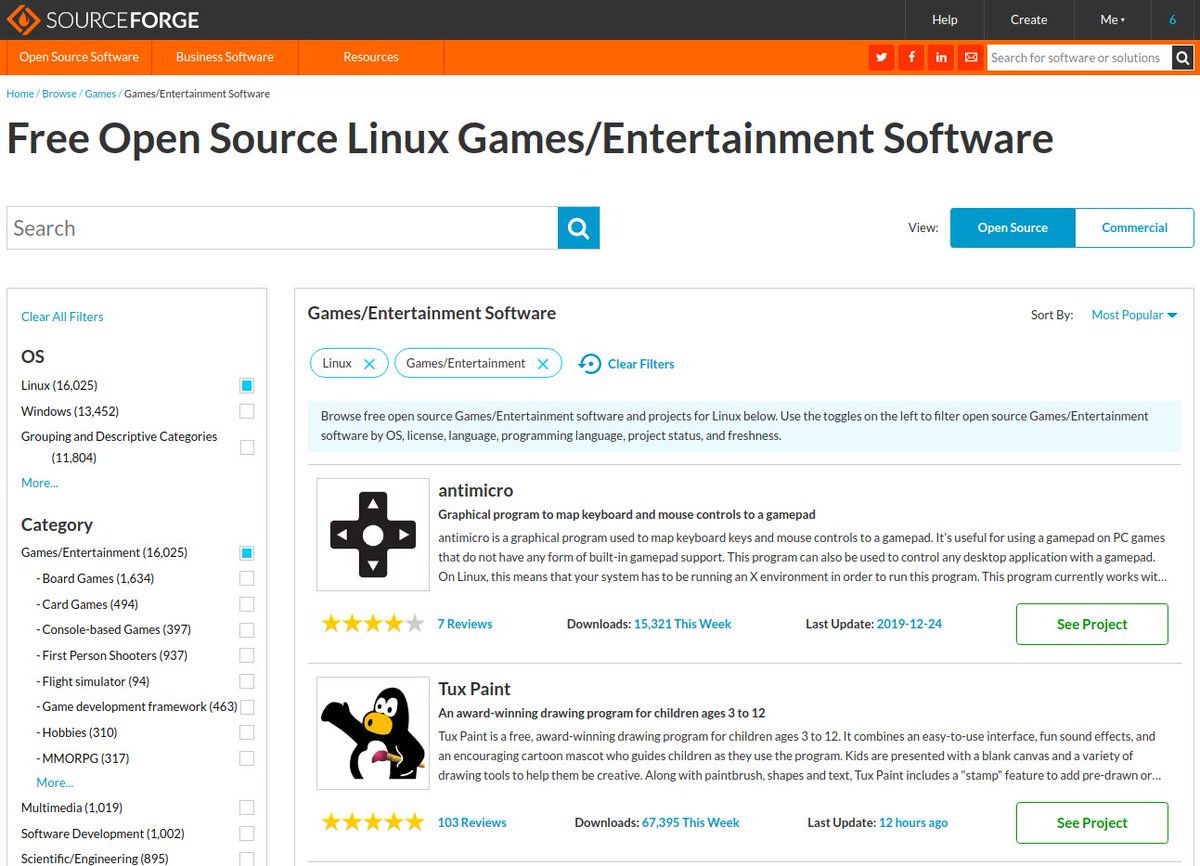The image size is (1200, 866).
Task: Open the Business Software menu
Action: tap(225, 57)
